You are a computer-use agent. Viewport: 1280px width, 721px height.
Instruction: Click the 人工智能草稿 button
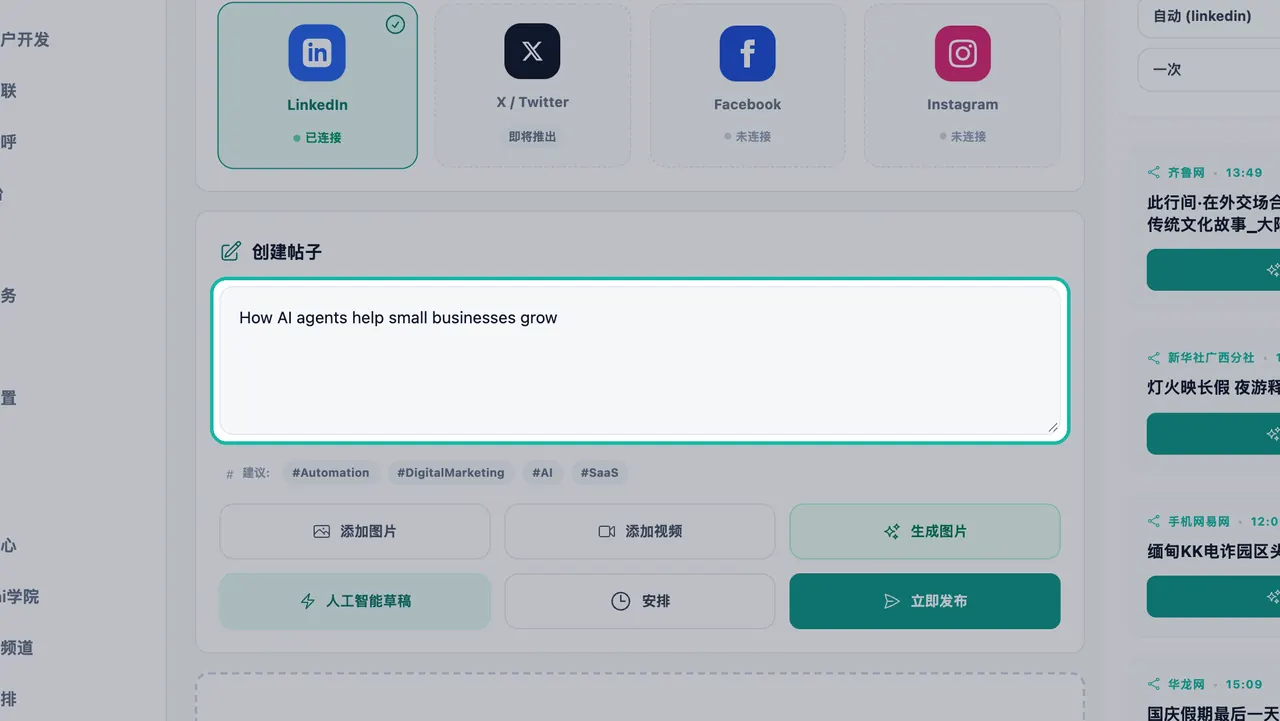point(355,601)
